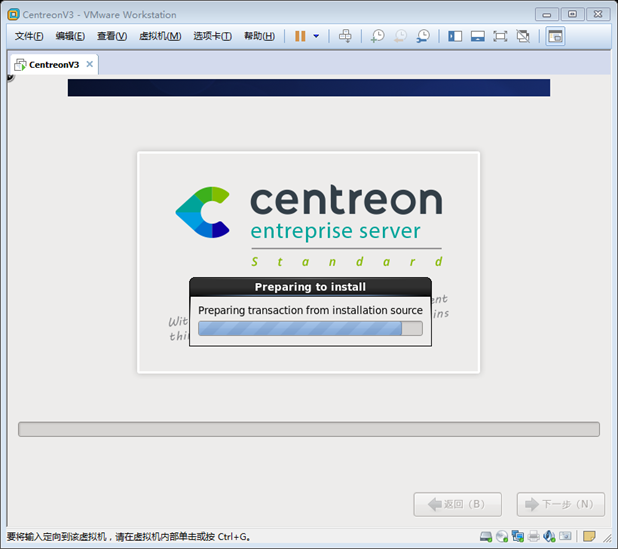The image size is (618, 549).
Task: Click the 返回 (B) back button
Action: (457, 504)
